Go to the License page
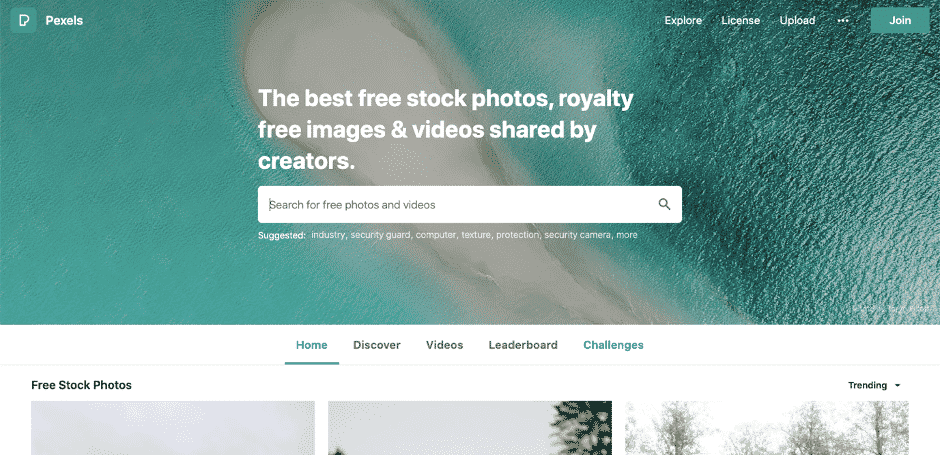The width and height of the screenshot is (941, 456). pos(741,20)
